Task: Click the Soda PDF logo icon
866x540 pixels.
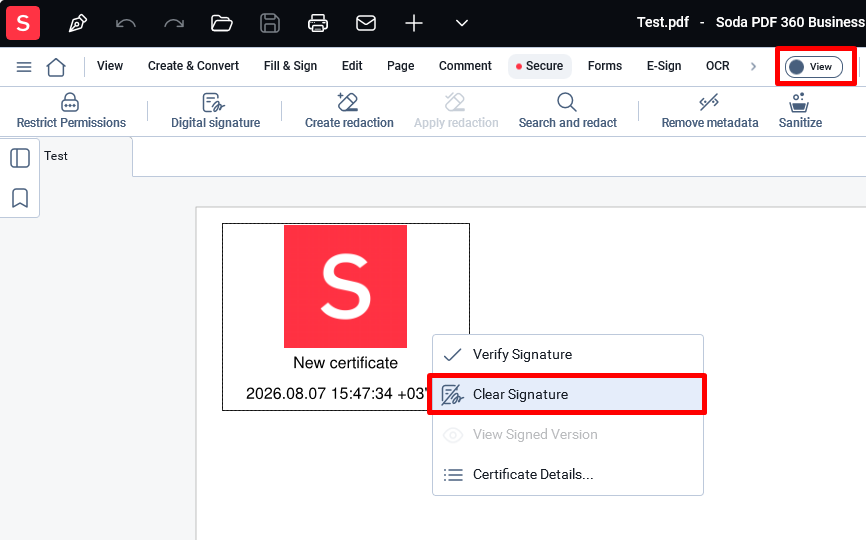Action: pos(23,23)
